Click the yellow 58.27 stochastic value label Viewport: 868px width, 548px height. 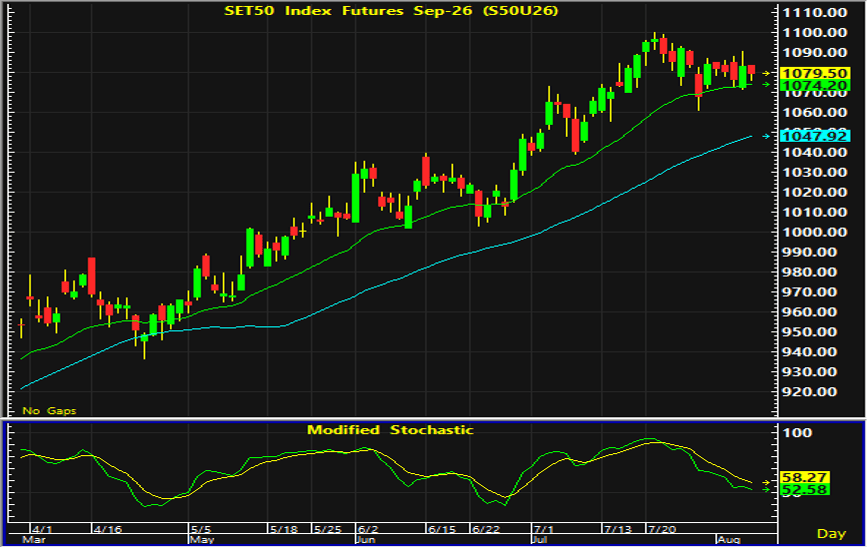point(804,477)
